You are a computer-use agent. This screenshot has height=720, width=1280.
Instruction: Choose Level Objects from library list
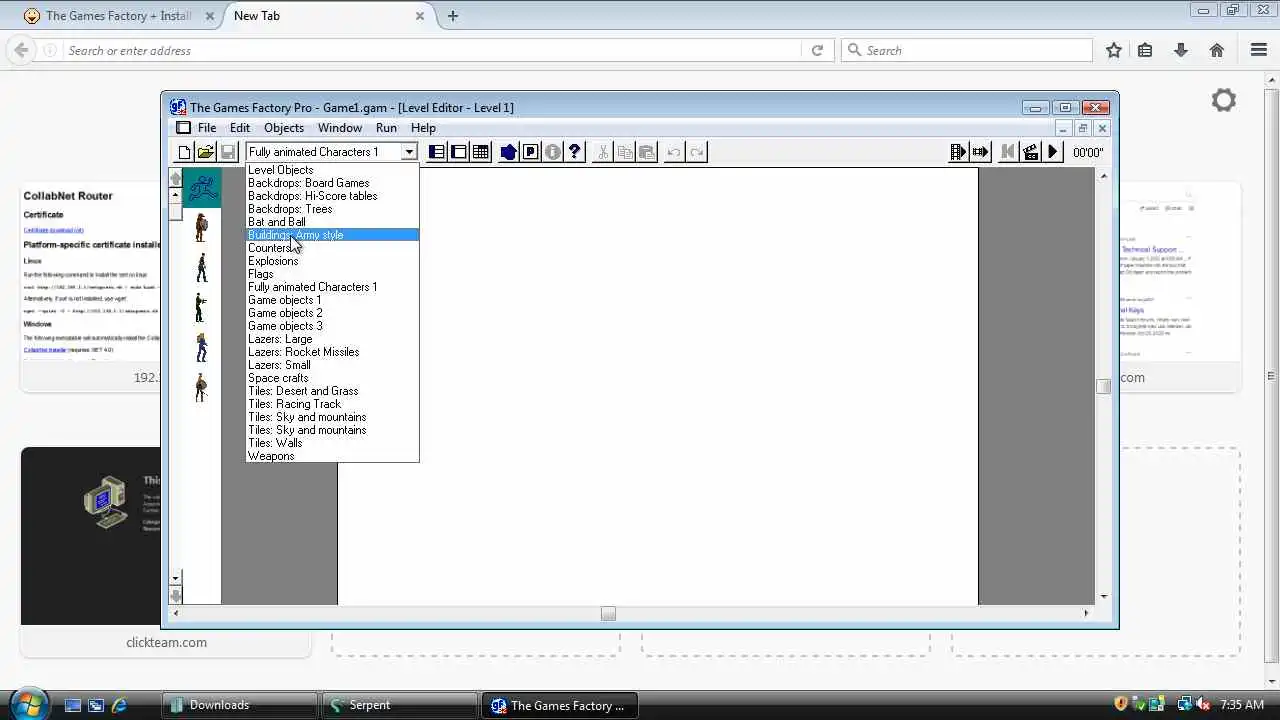332,170
